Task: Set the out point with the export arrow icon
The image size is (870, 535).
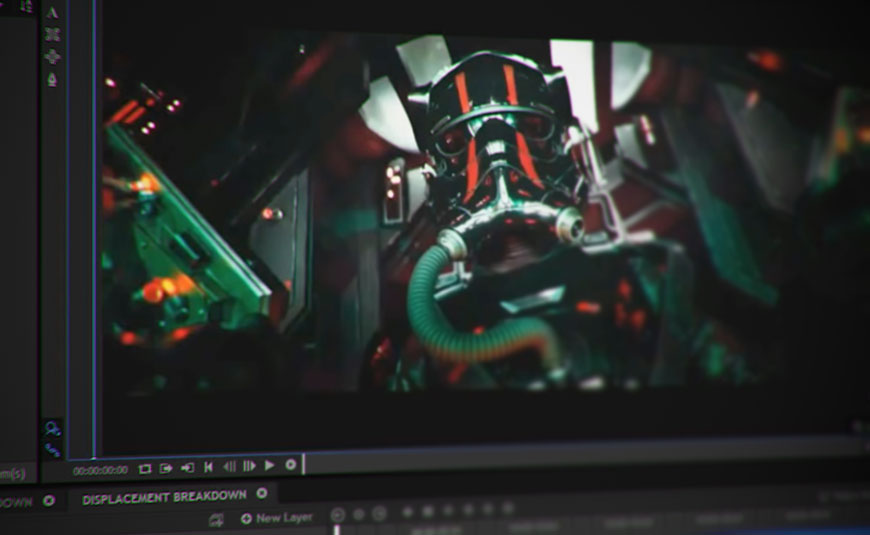Action: pos(165,468)
